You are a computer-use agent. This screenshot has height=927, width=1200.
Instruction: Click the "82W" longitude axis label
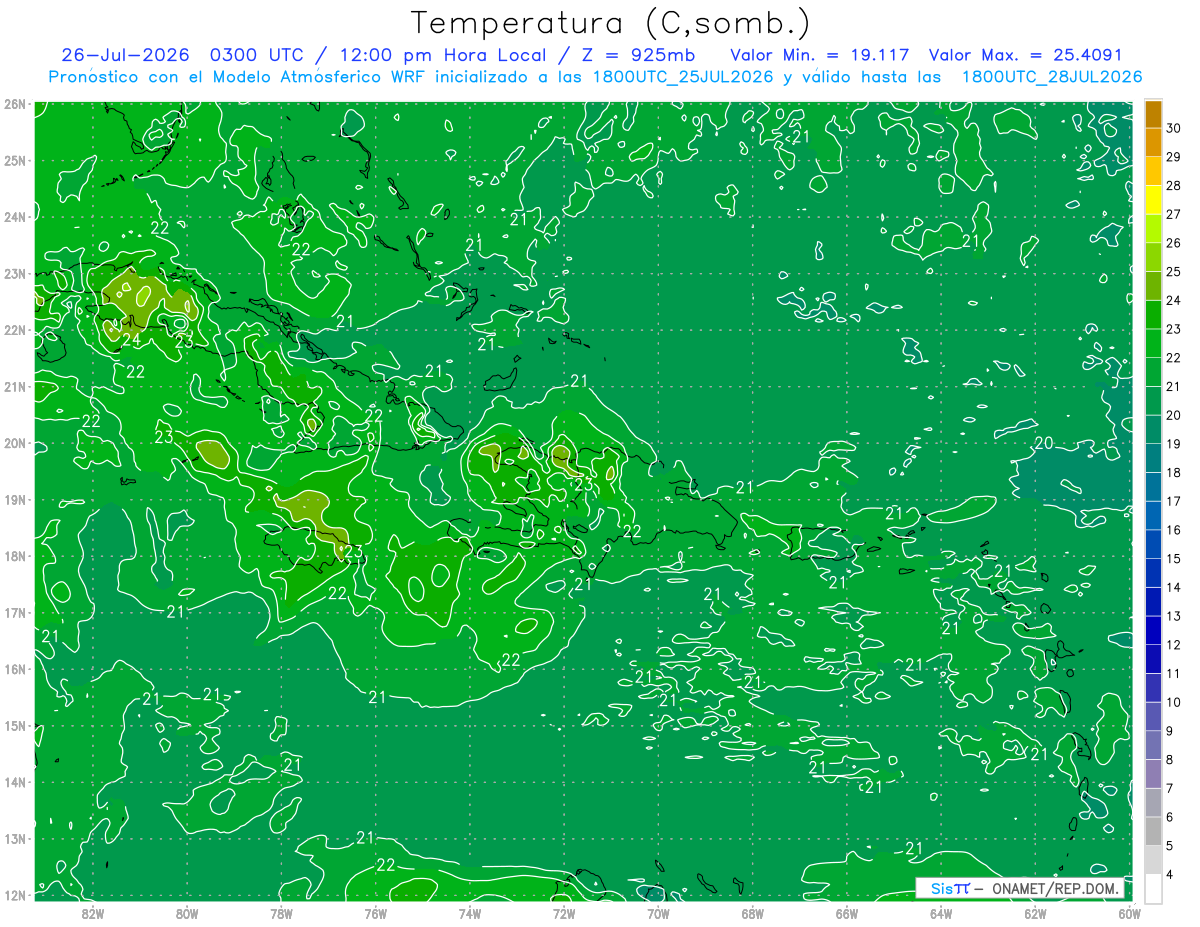point(93,913)
